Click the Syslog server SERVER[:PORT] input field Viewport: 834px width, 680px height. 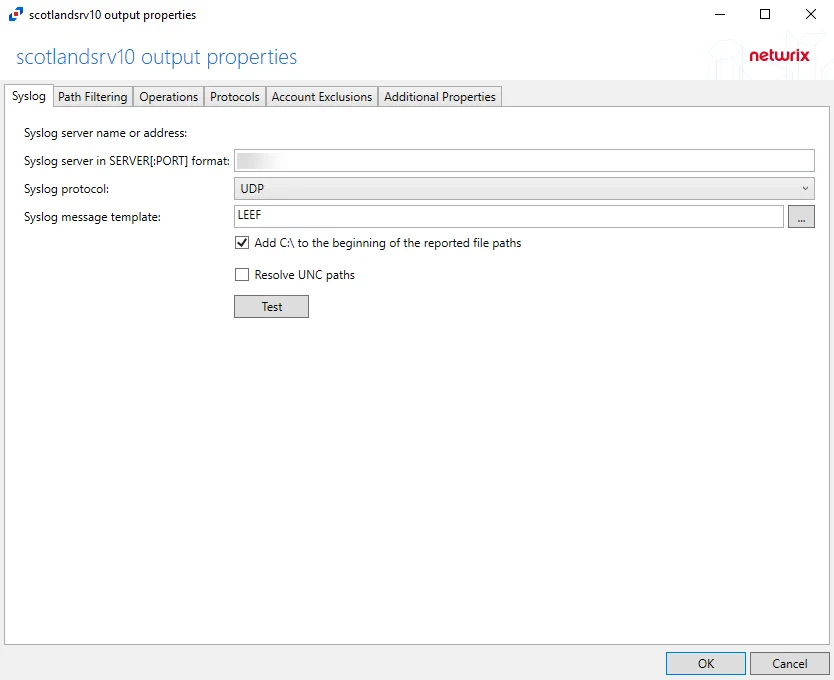click(x=524, y=161)
